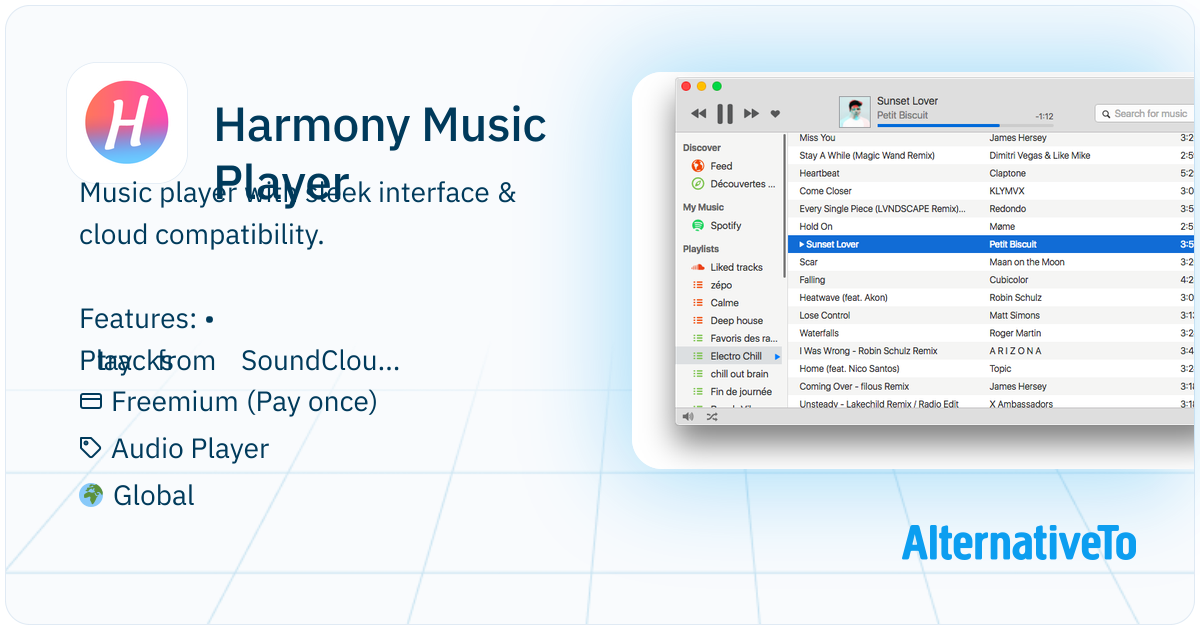This screenshot has height=630, width=1200.
Task: Click the AlternativeTo logo
Action: [x=1018, y=542]
